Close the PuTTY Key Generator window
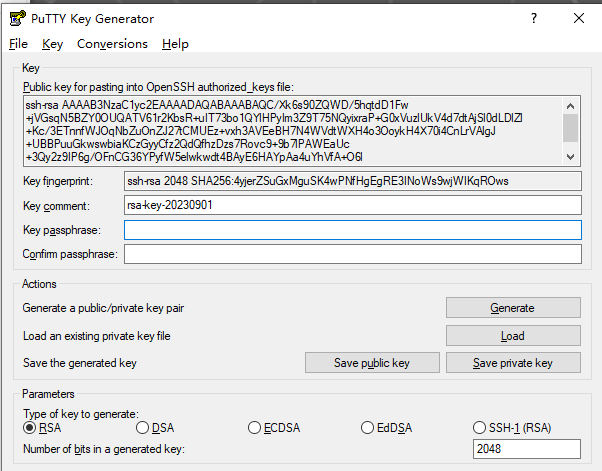The height and width of the screenshot is (471, 602). click(579, 18)
